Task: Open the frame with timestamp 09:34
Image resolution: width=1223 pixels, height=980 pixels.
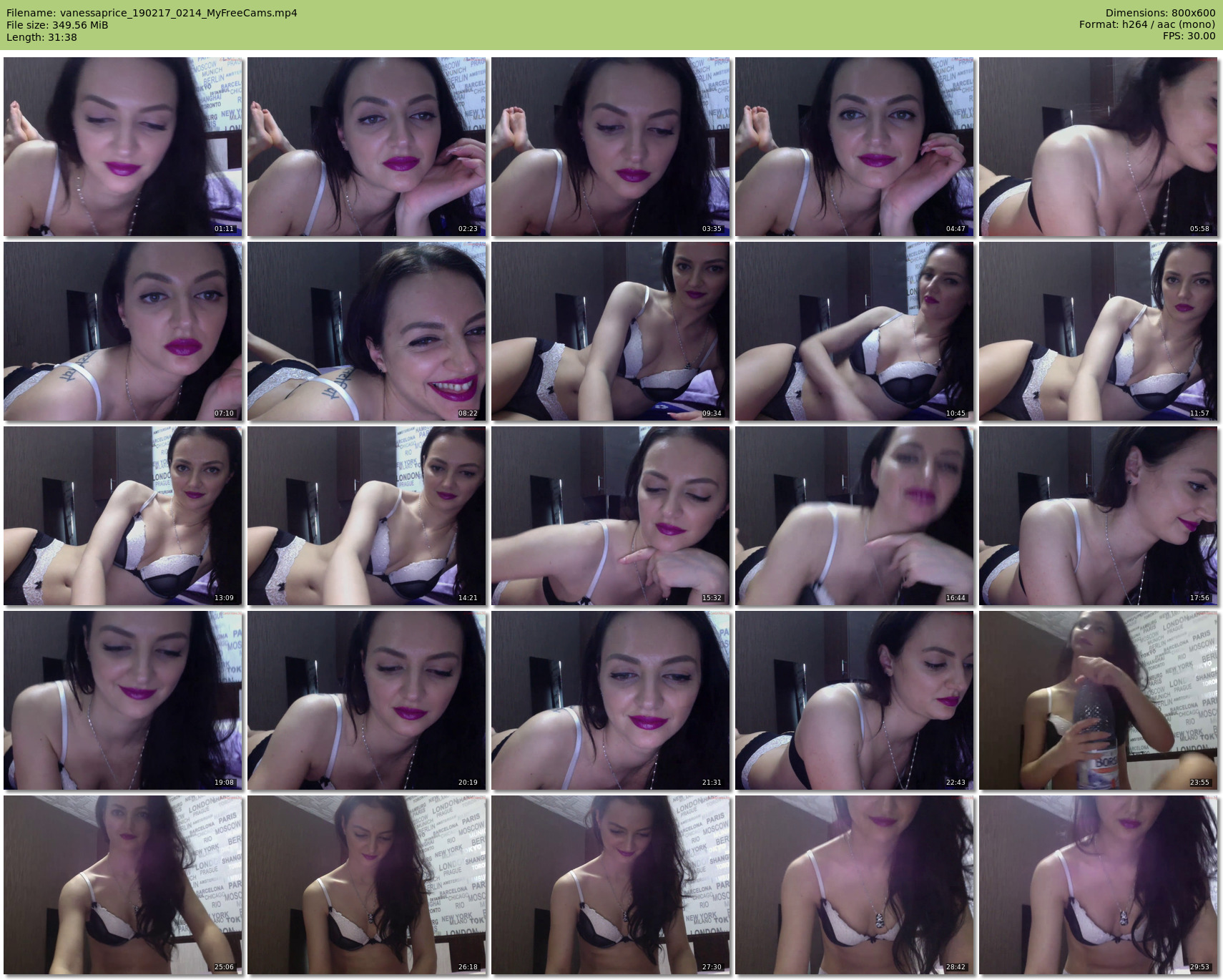Action: coord(611,331)
